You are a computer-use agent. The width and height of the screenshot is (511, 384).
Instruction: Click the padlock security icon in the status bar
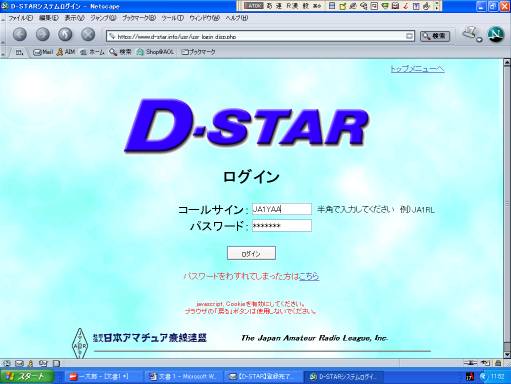pyautogui.click(x=498, y=363)
